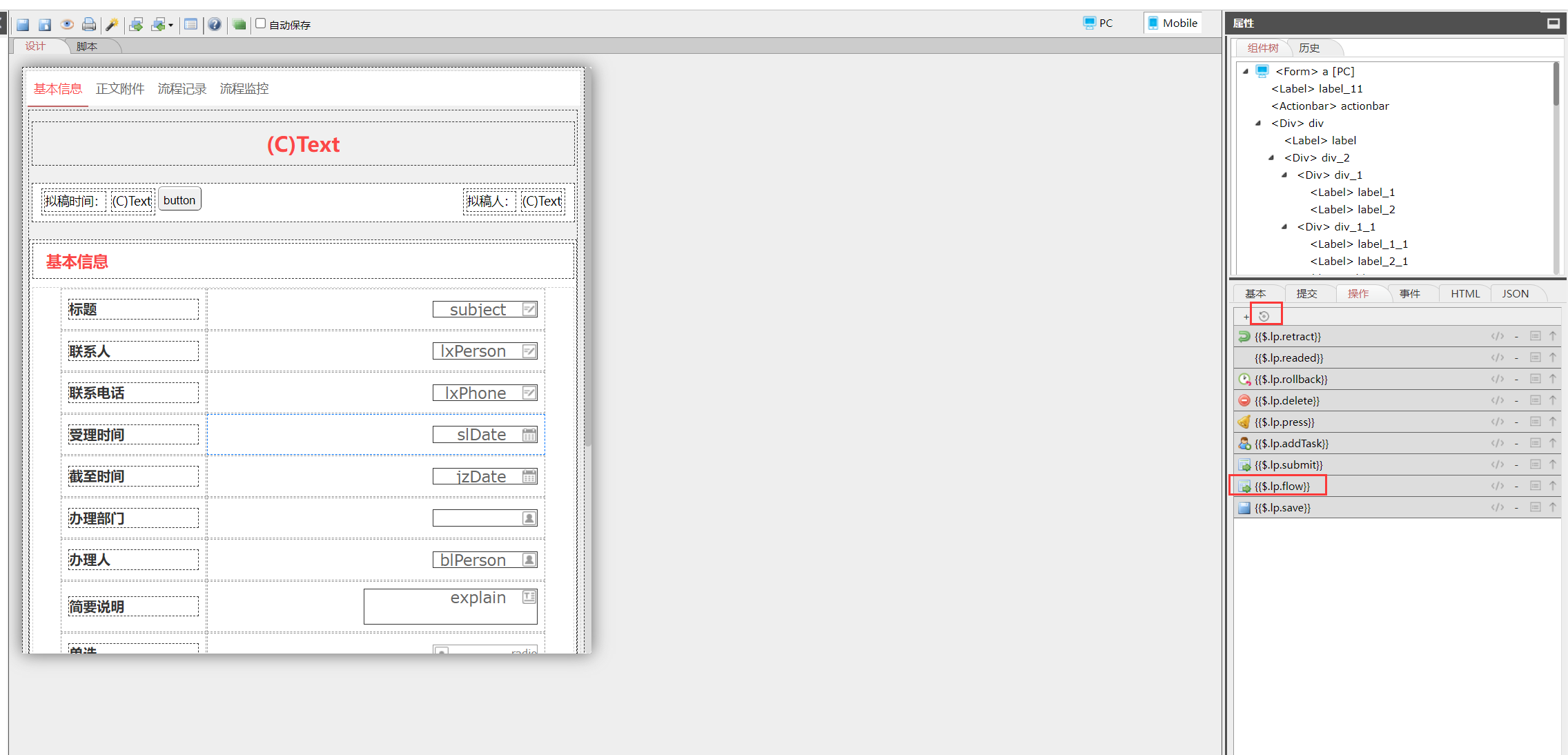Screen dimensions: 1568x755
Task: Switch to Mobile view mode
Action: coord(1172,23)
